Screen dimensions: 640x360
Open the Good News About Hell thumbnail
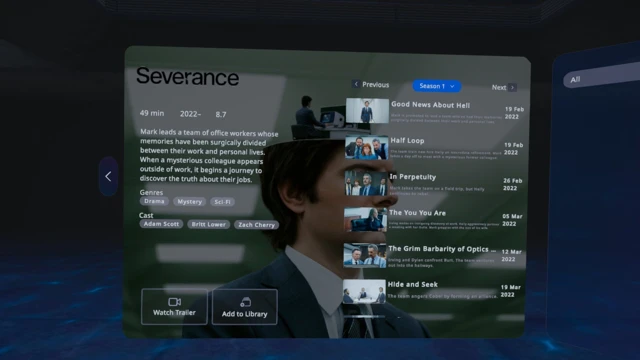[367, 111]
